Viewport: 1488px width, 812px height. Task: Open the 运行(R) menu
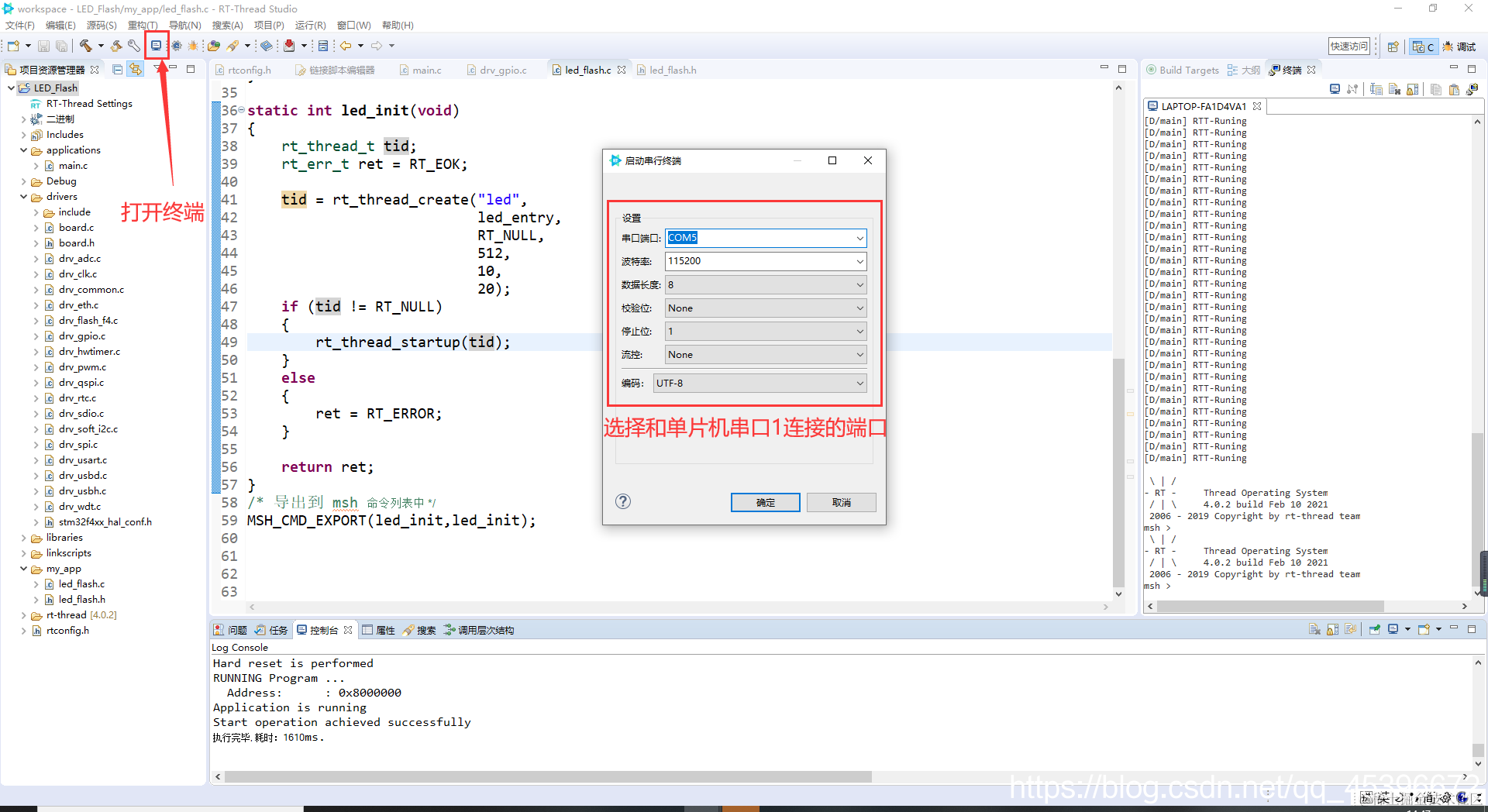[310, 26]
